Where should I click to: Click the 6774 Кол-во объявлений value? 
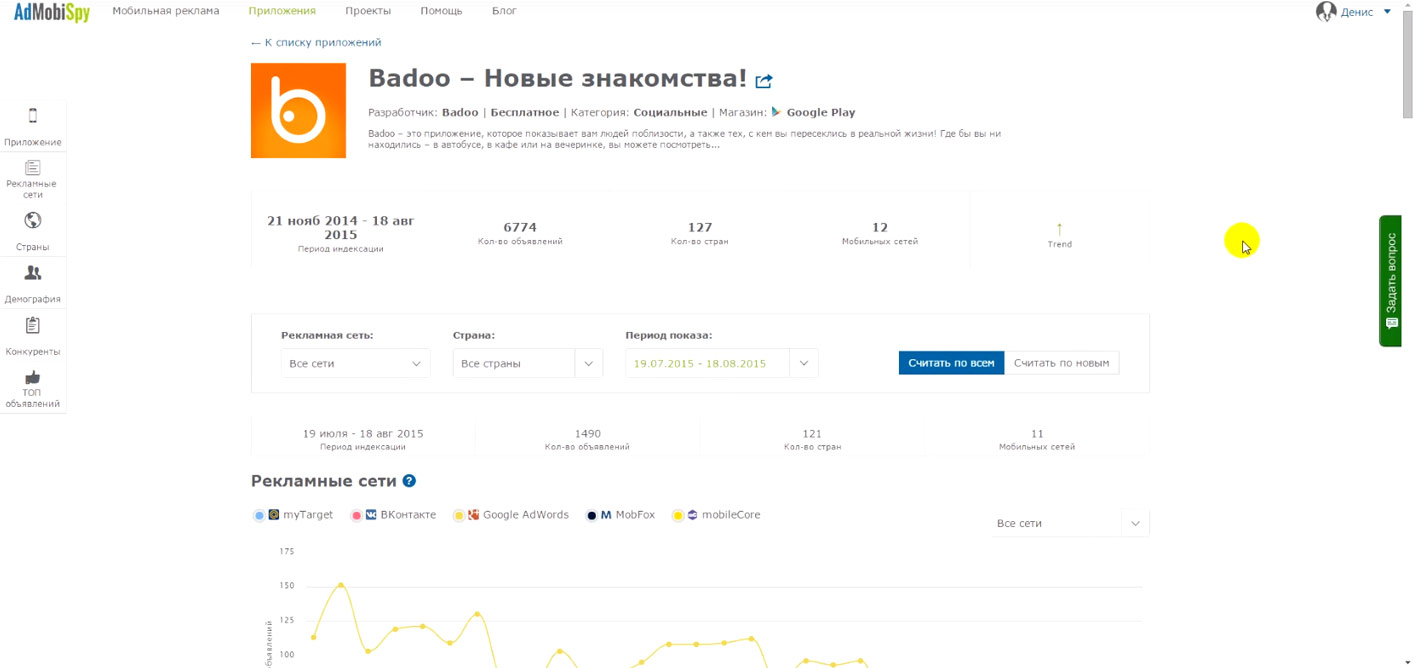point(520,227)
